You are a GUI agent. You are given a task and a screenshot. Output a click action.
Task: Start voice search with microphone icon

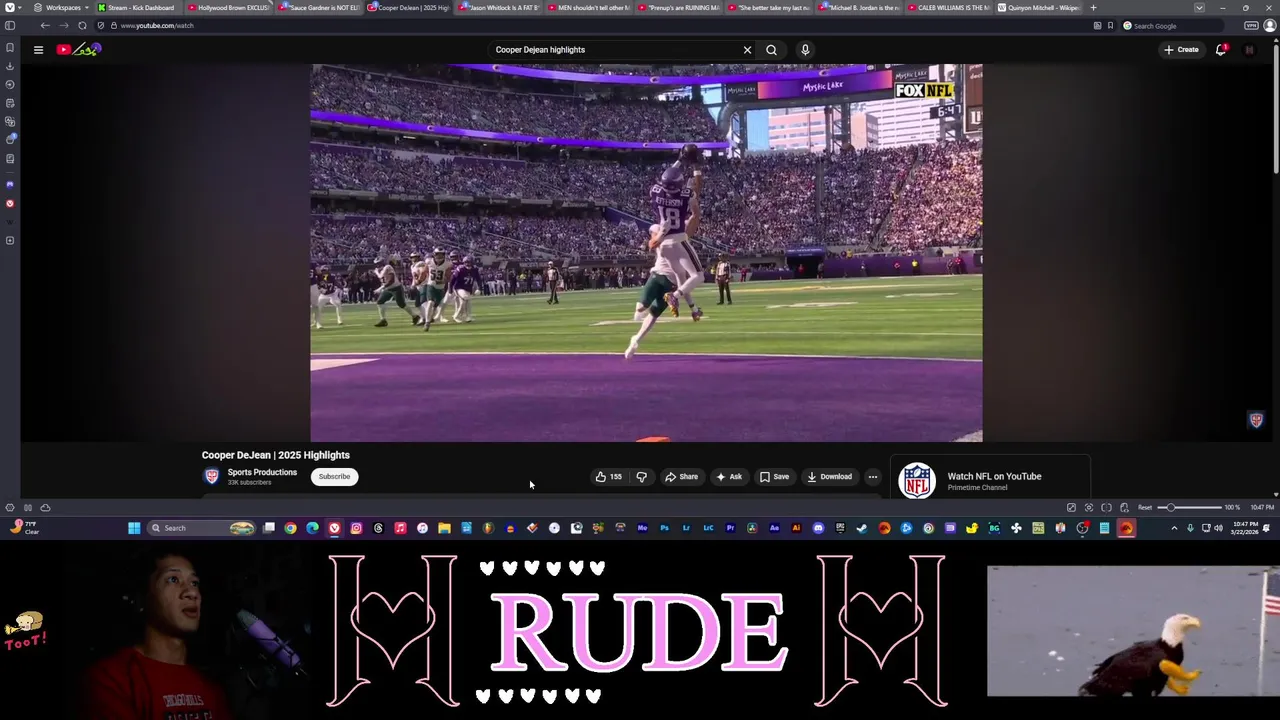click(x=805, y=49)
